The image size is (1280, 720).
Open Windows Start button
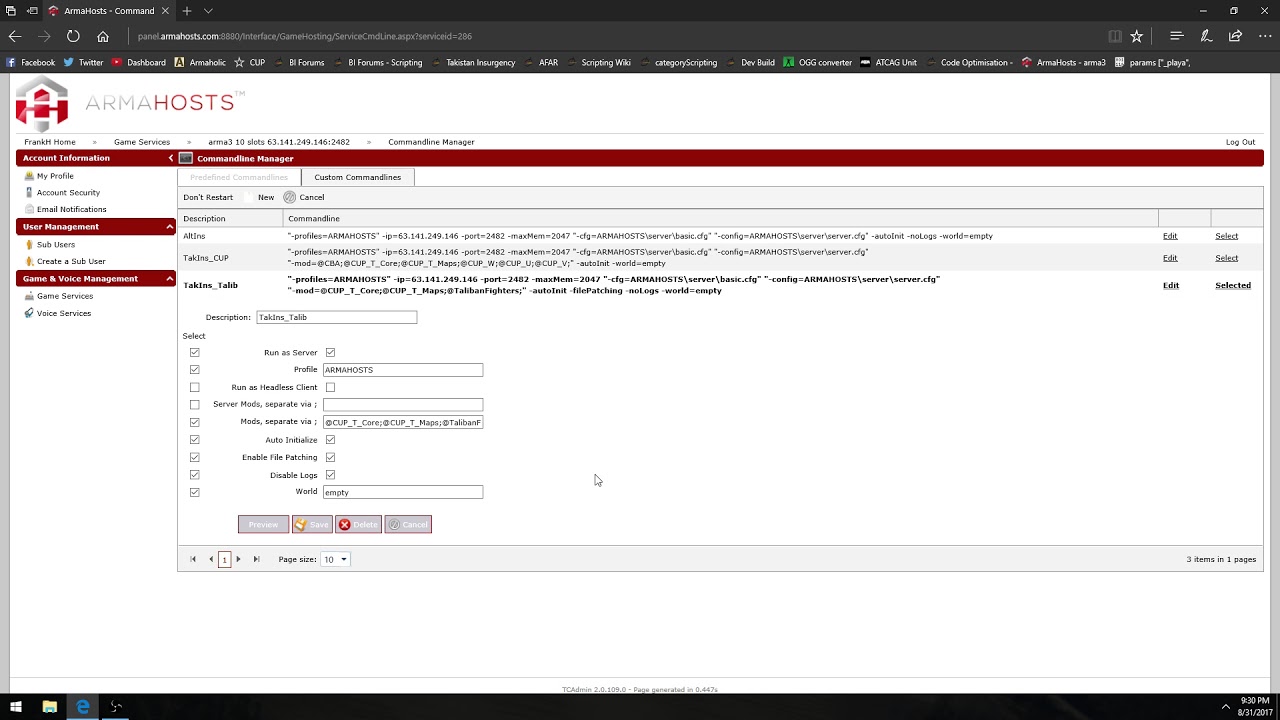(14, 706)
